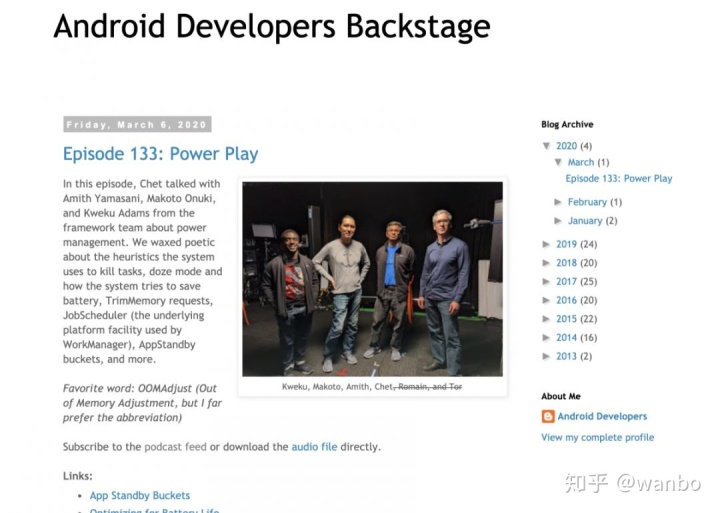720x513 pixels.
Task: Open the podcast feed link
Action: pyautogui.click(x=175, y=447)
